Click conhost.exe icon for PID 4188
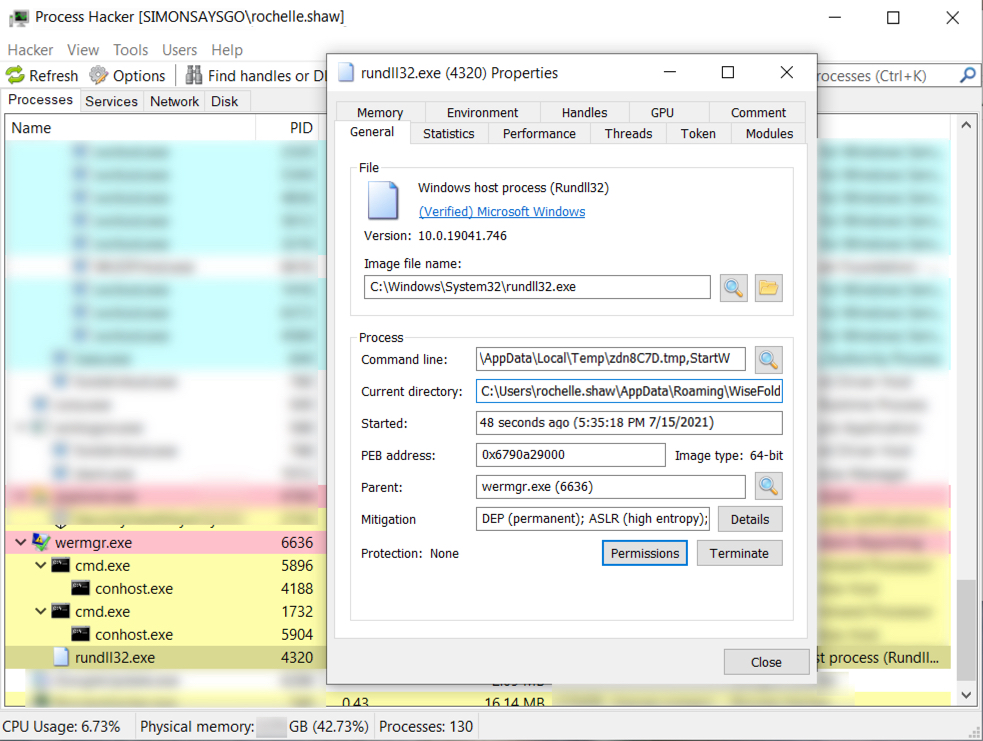 pos(80,588)
